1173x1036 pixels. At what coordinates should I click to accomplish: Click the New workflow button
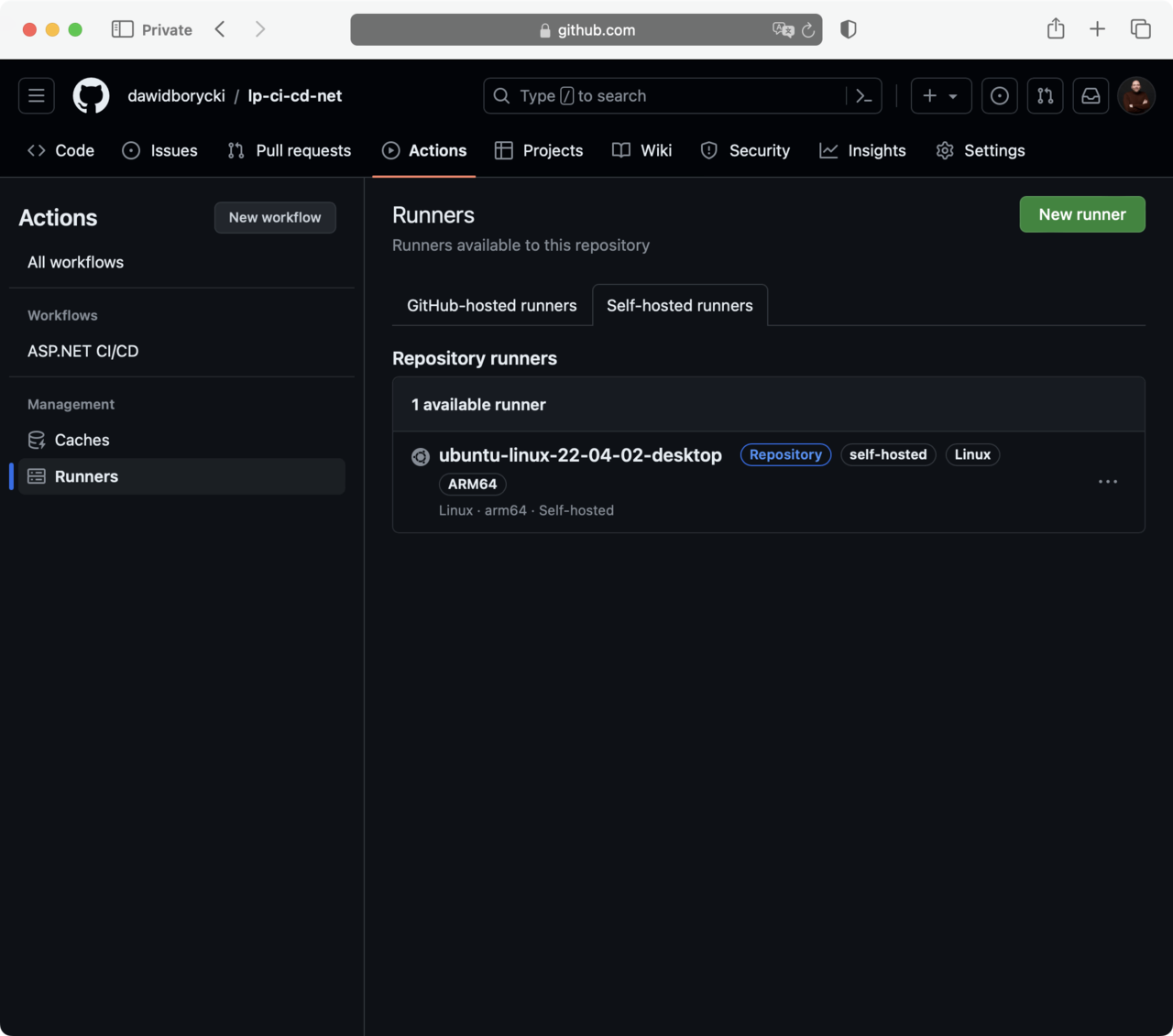[275, 218]
